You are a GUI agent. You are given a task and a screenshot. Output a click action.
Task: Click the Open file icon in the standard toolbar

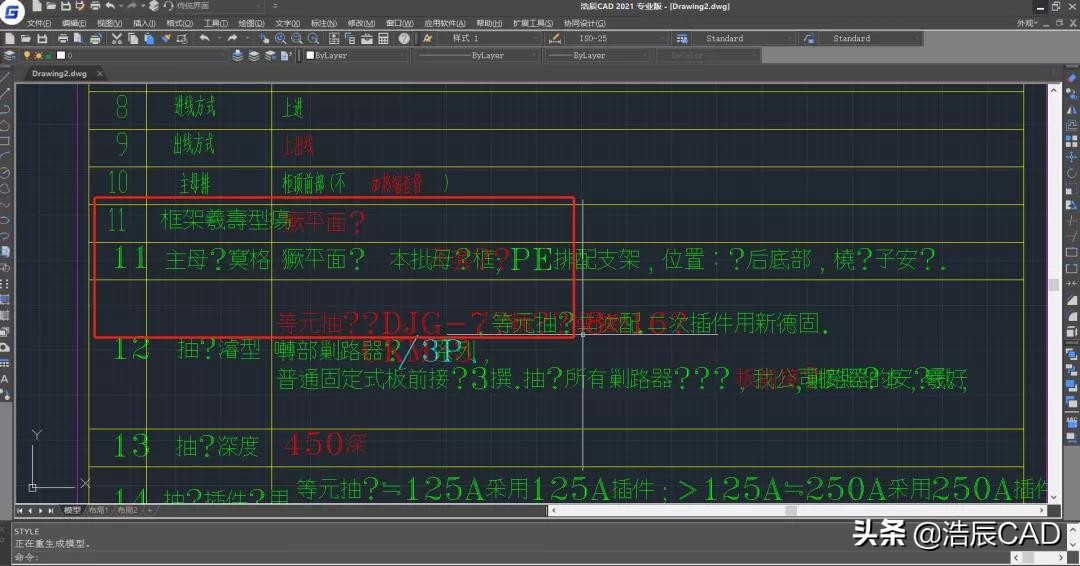(25, 39)
